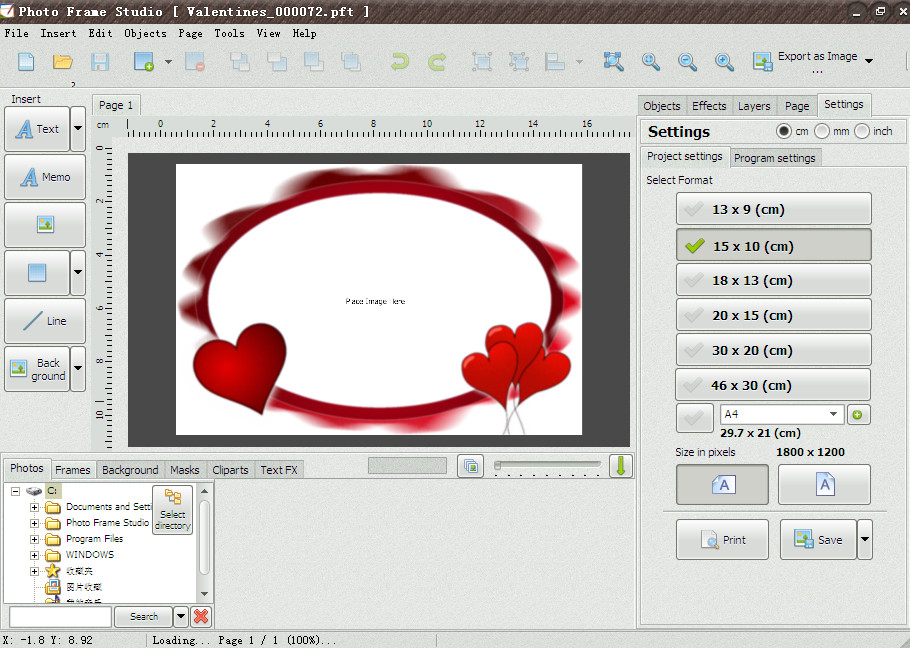Open the A4 paper size dropdown

[833, 414]
